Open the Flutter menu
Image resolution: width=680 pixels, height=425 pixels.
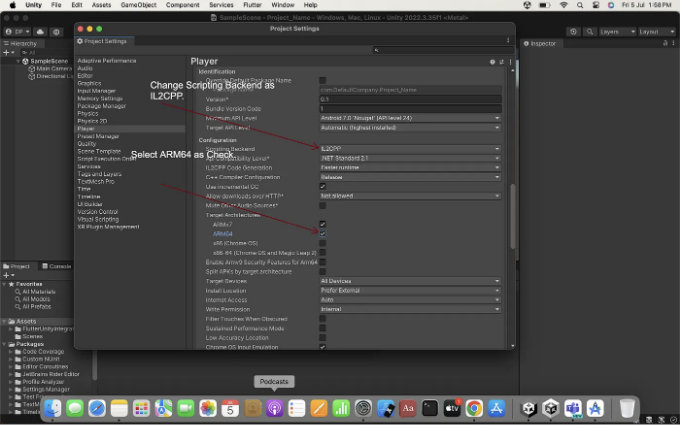click(x=252, y=5)
